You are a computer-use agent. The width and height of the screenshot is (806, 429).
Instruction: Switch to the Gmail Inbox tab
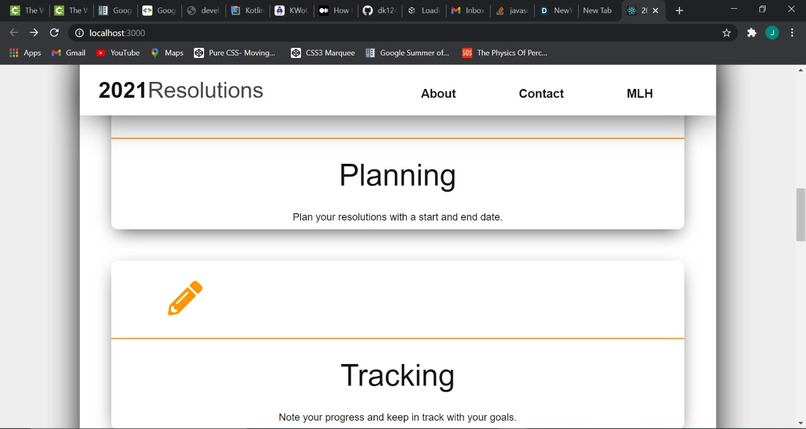click(x=468, y=10)
